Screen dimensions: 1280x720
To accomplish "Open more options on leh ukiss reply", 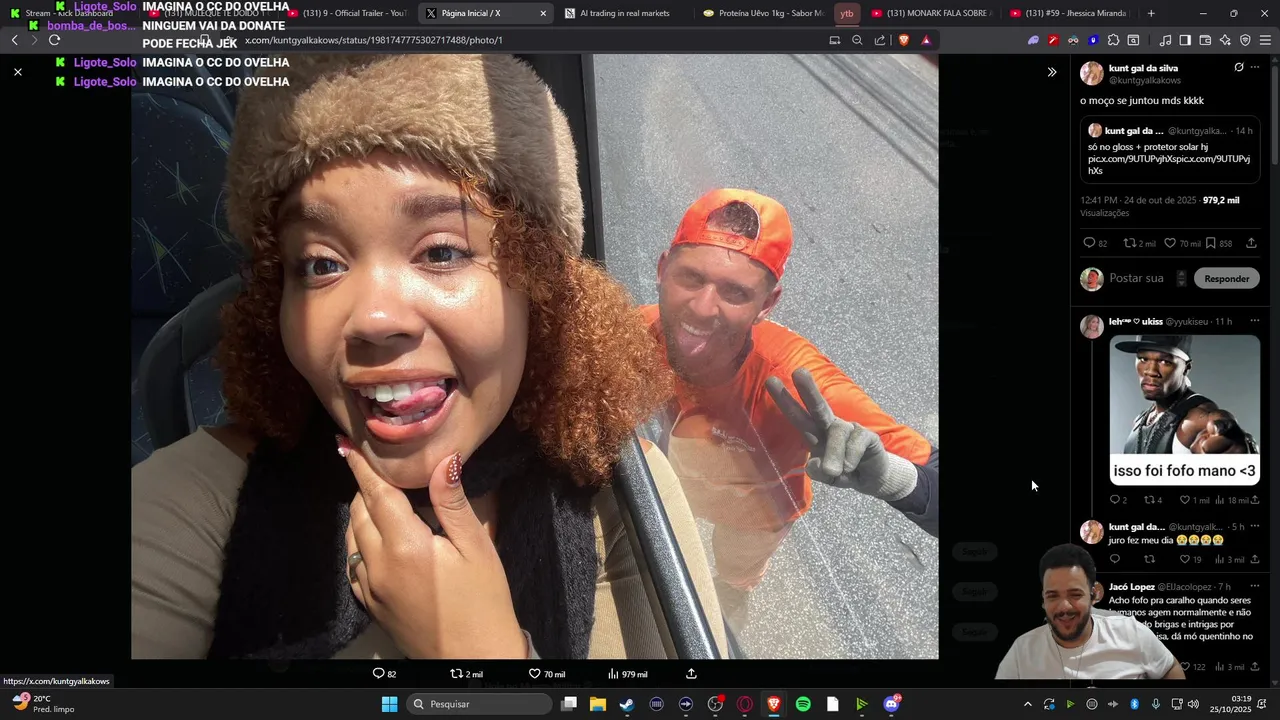I will (x=1255, y=321).
